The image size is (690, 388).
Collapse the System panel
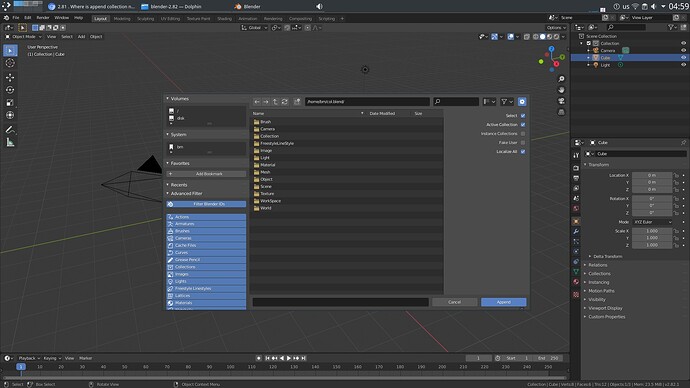(x=178, y=135)
